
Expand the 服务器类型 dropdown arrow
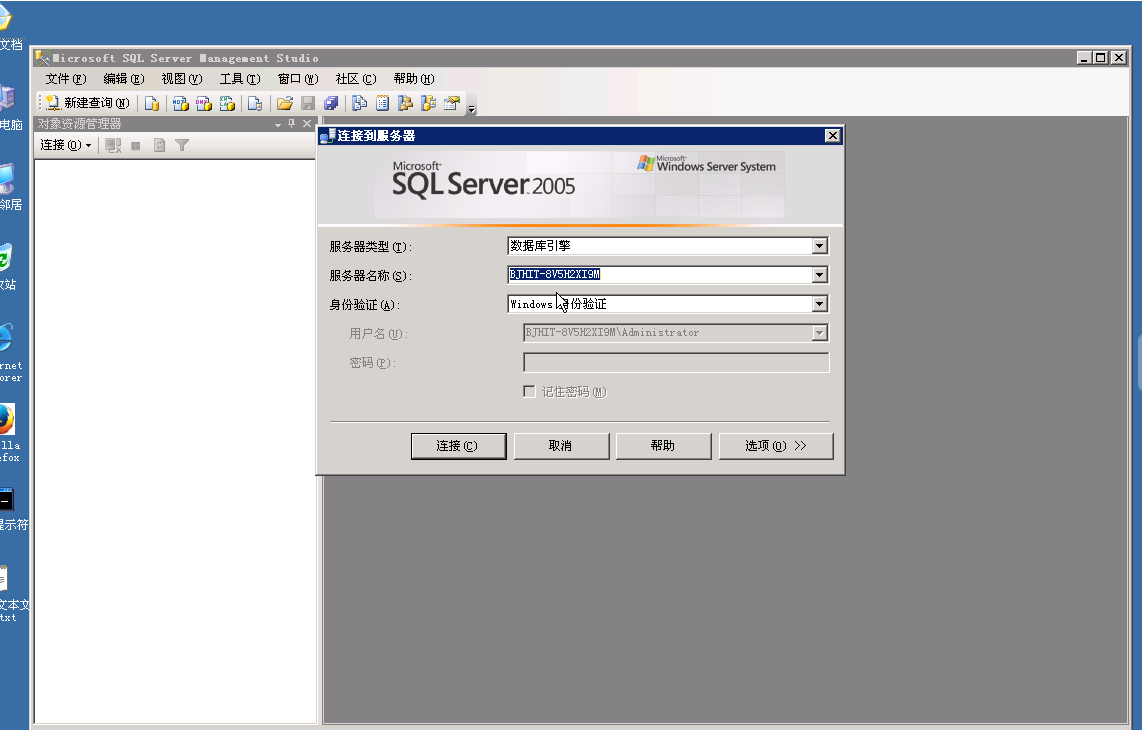click(x=819, y=246)
